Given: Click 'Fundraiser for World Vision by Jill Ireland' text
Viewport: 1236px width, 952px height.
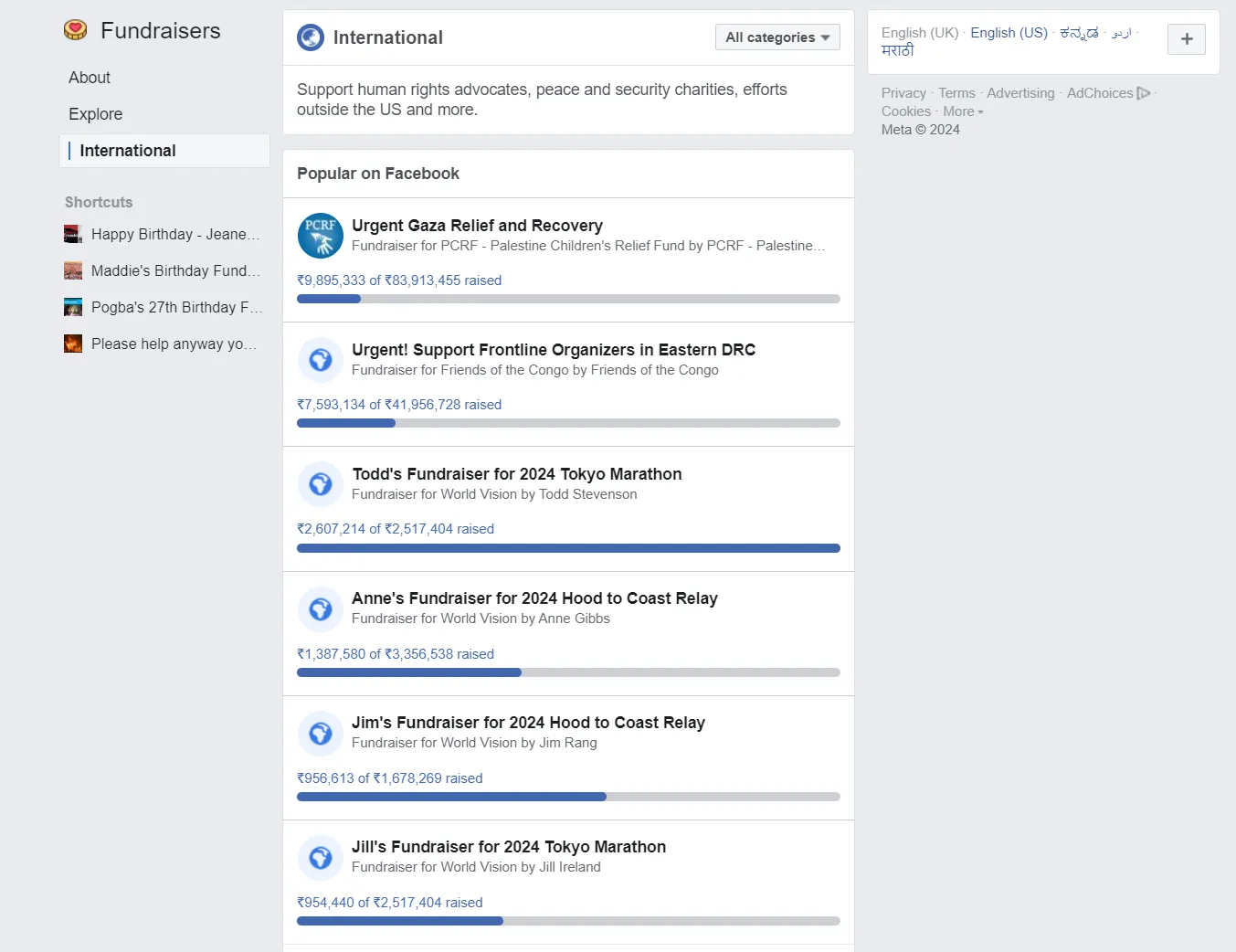Looking at the screenshot, I should [476, 867].
